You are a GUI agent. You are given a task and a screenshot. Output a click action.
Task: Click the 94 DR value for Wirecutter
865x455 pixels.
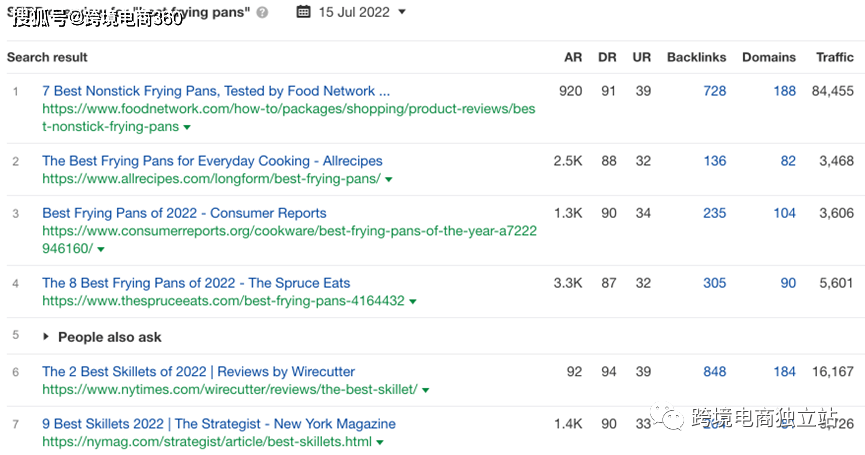pos(608,371)
